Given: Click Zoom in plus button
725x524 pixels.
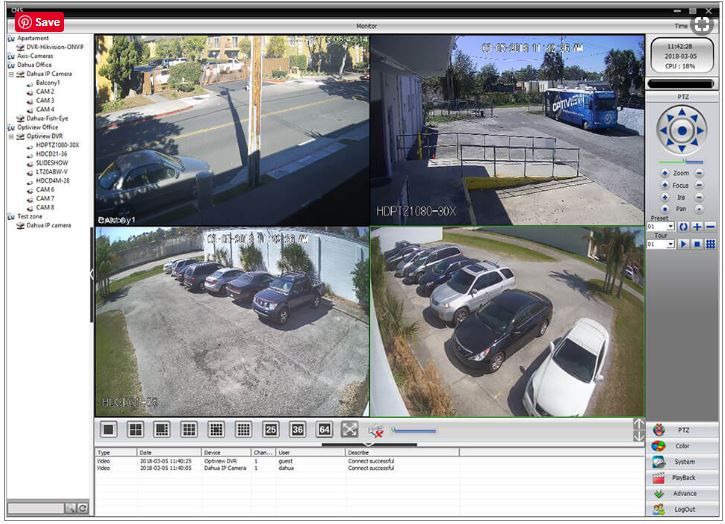Looking at the screenshot, I should click(665, 173).
